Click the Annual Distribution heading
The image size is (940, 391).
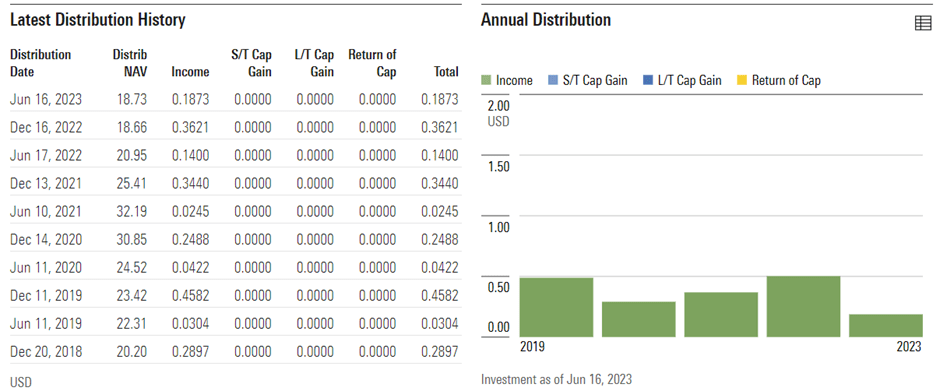546,20
